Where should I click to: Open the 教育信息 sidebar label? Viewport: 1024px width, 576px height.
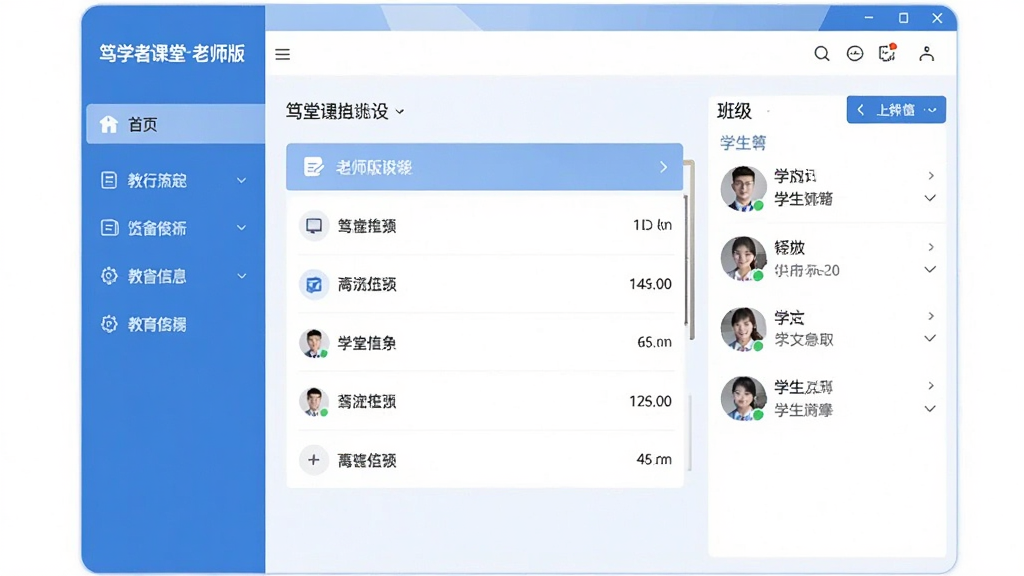157,276
